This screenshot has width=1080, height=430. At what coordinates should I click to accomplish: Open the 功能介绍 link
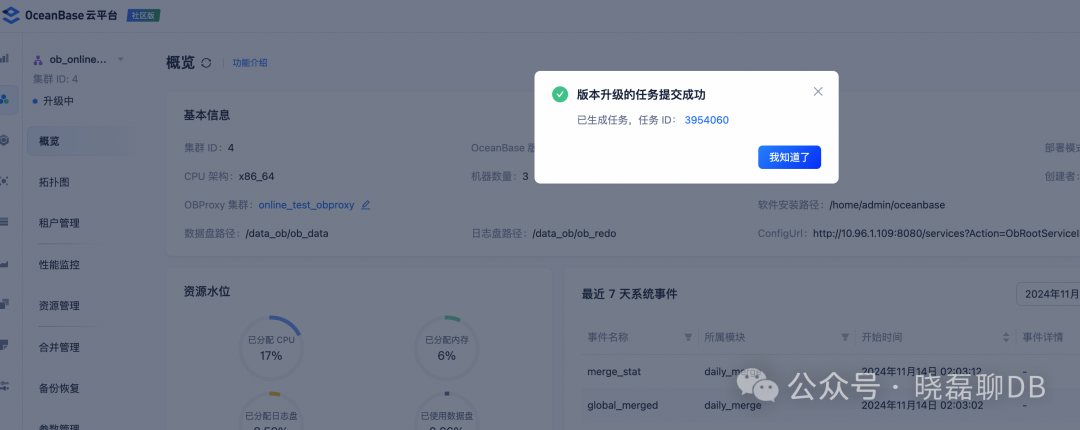250,63
